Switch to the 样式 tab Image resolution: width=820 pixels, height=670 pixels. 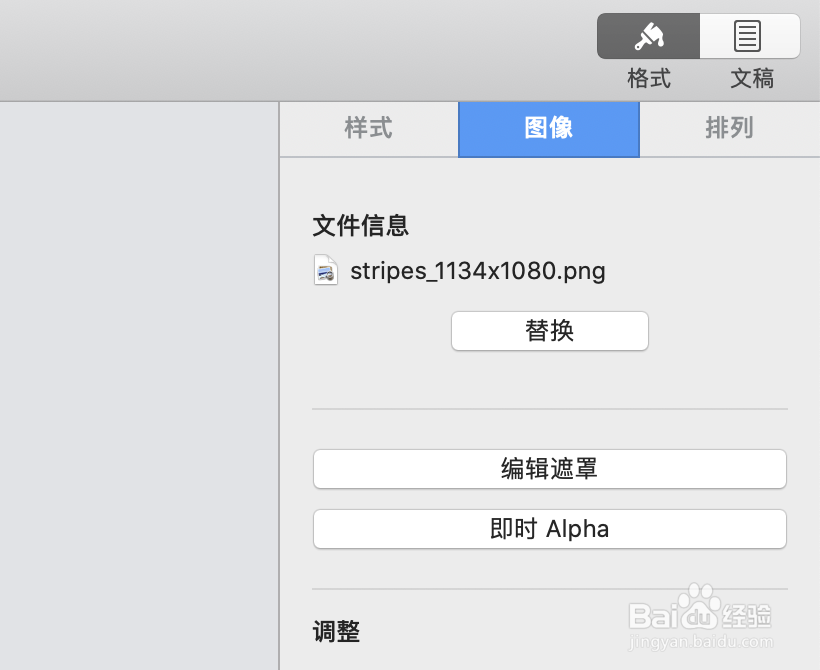pyautogui.click(x=369, y=129)
